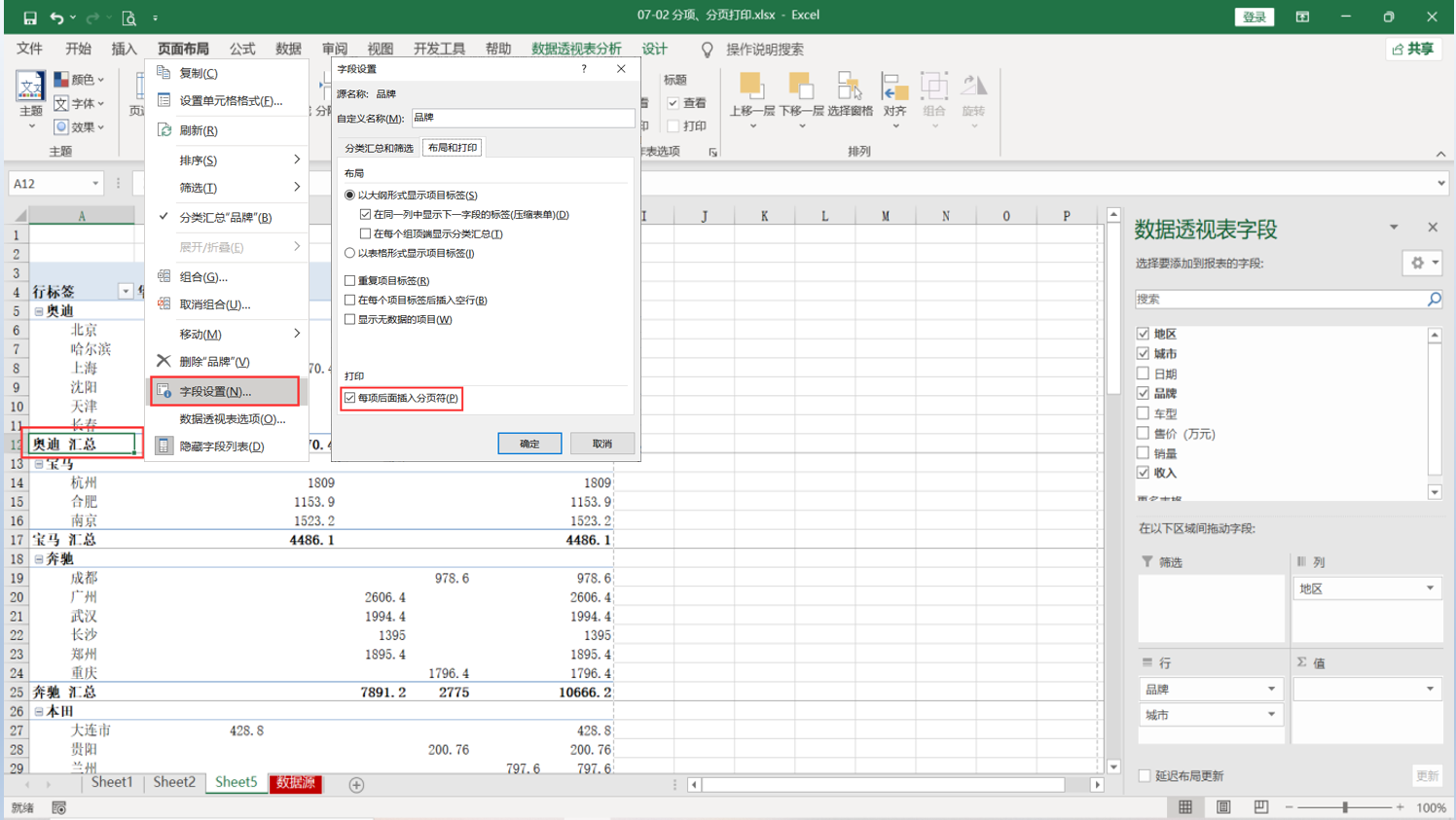The height and width of the screenshot is (820, 1456).
Task: Open the PivotTable Fields pane options arrow
Action: coord(1394,228)
